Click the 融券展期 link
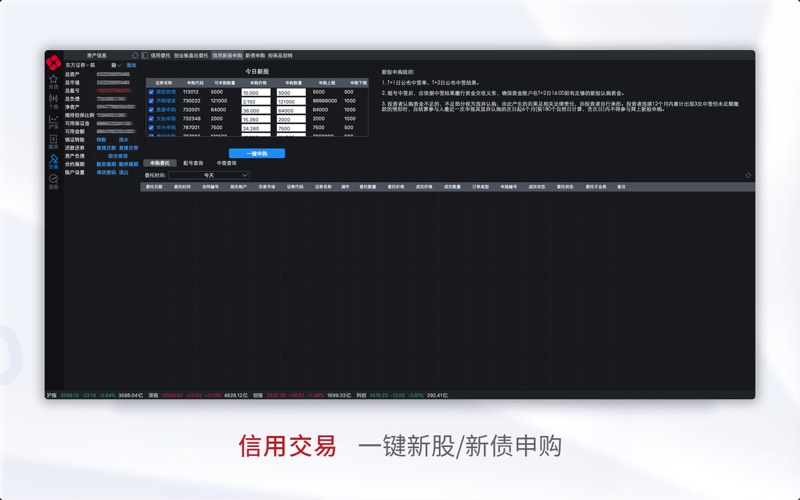The width and height of the screenshot is (800, 500). click(x=129, y=164)
